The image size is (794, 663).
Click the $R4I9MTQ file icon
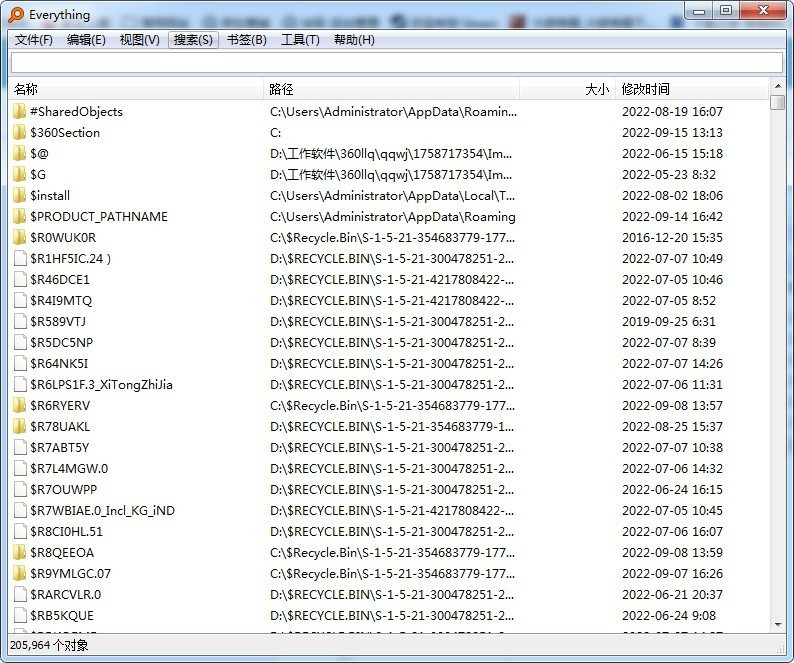pos(20,301)
